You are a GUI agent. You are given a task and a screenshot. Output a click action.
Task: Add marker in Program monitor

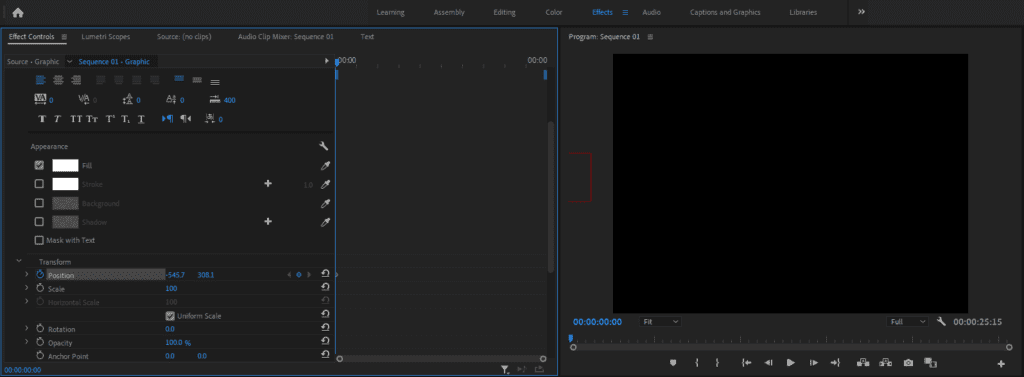(673, 363)
